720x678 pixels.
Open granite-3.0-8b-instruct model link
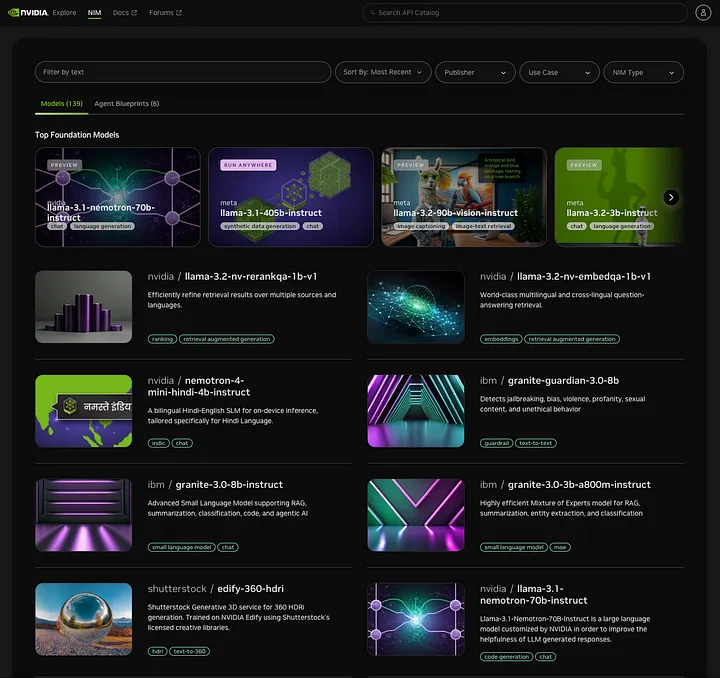point(229,485)
